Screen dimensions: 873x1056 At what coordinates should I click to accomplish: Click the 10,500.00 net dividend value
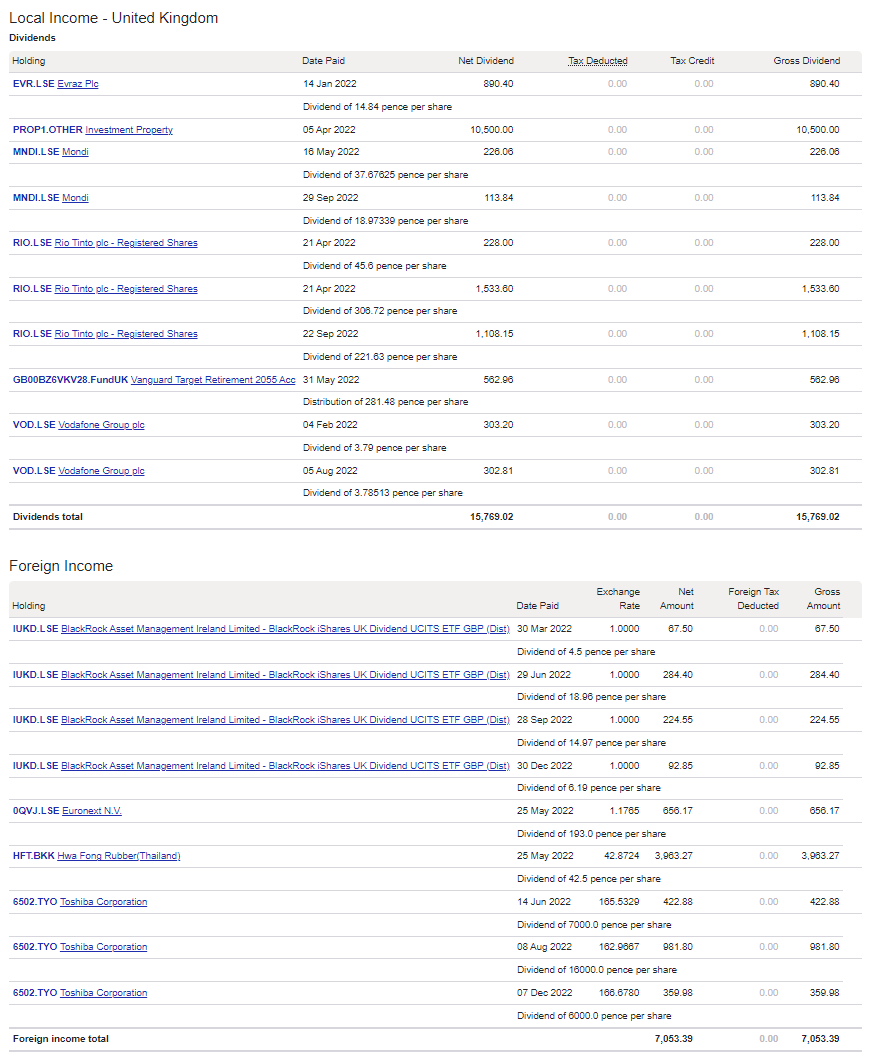[x=491, y=129]
